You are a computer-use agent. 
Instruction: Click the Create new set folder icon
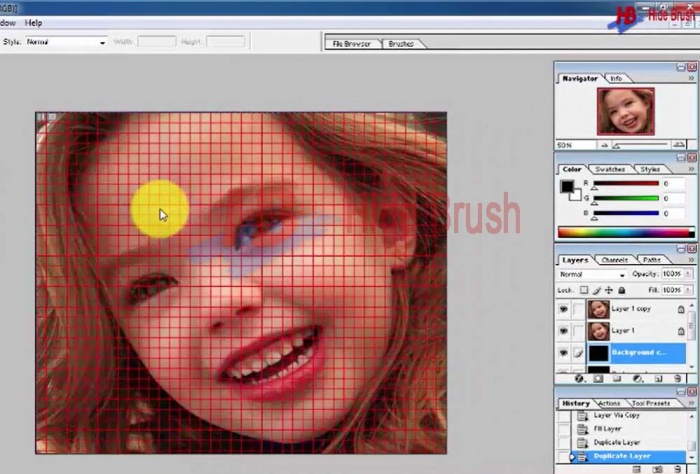point(617,378)
